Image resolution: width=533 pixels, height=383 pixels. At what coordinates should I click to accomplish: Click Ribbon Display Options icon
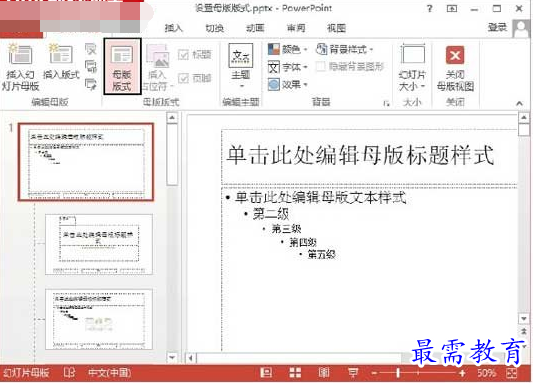click(x=452, y=9)
